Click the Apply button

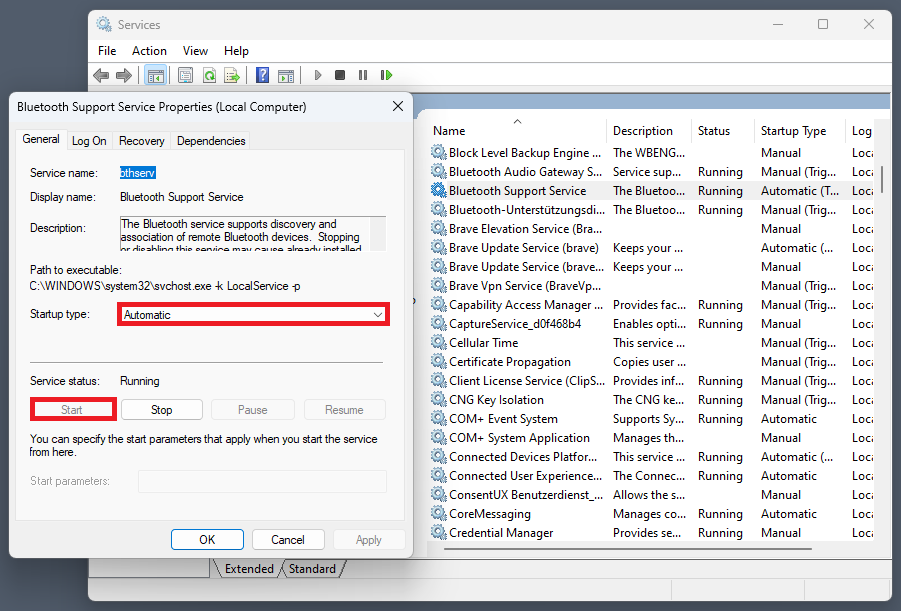tap(368, 540)
